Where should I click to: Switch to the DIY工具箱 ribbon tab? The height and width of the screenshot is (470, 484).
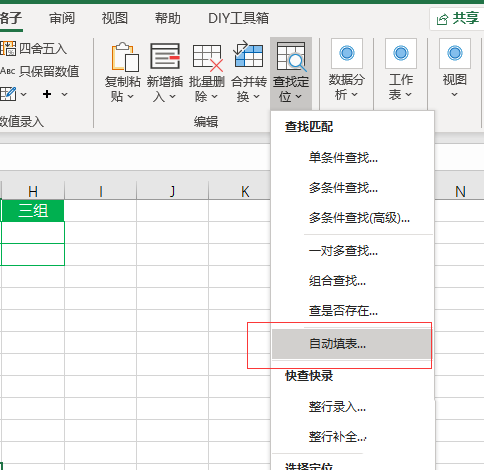coord(238,18)
